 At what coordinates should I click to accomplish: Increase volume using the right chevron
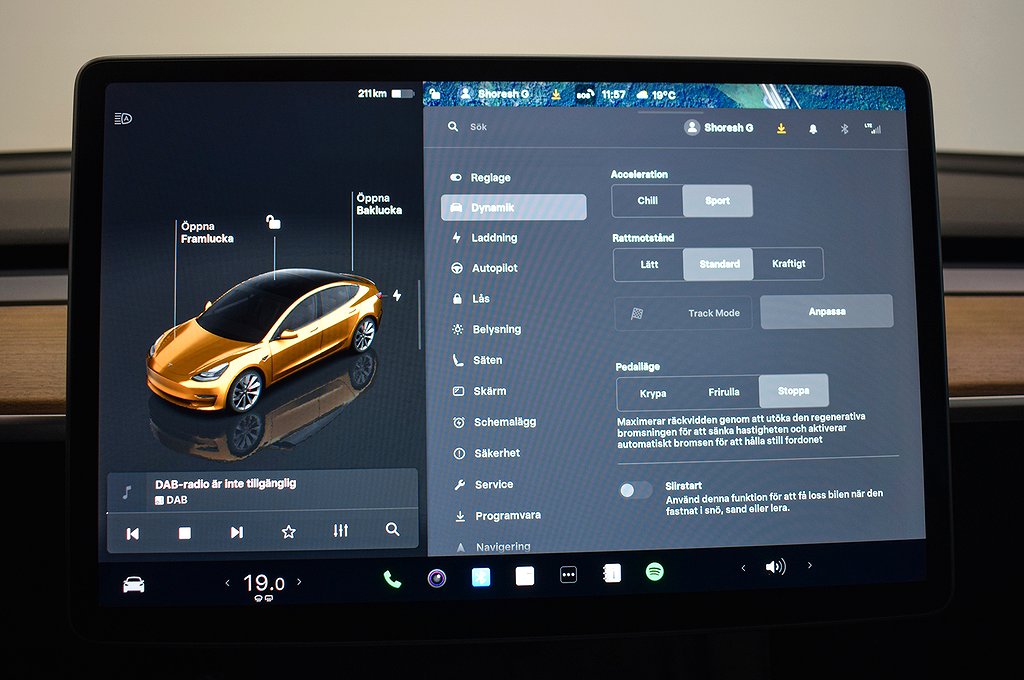tap(809, 566)
